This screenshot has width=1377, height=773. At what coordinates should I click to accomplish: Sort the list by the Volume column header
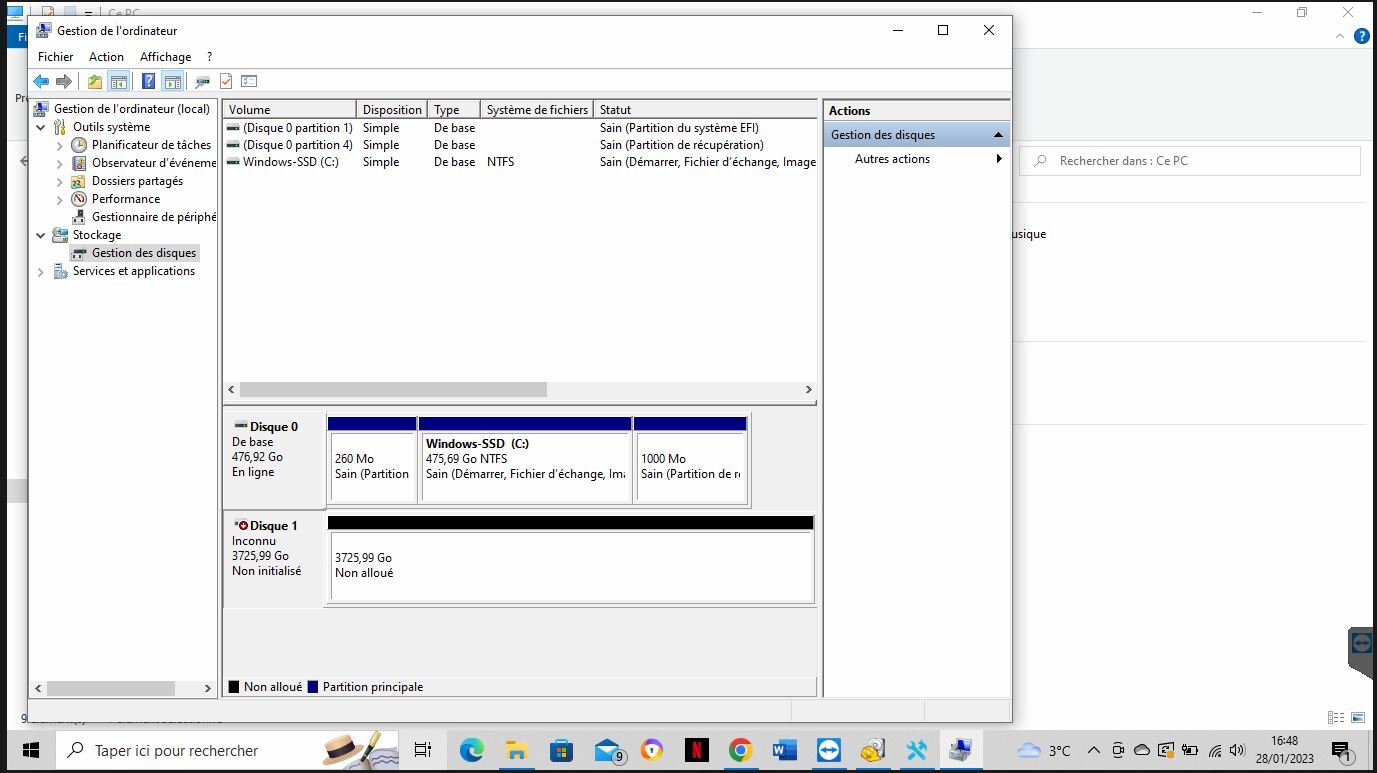pos(290,109)
